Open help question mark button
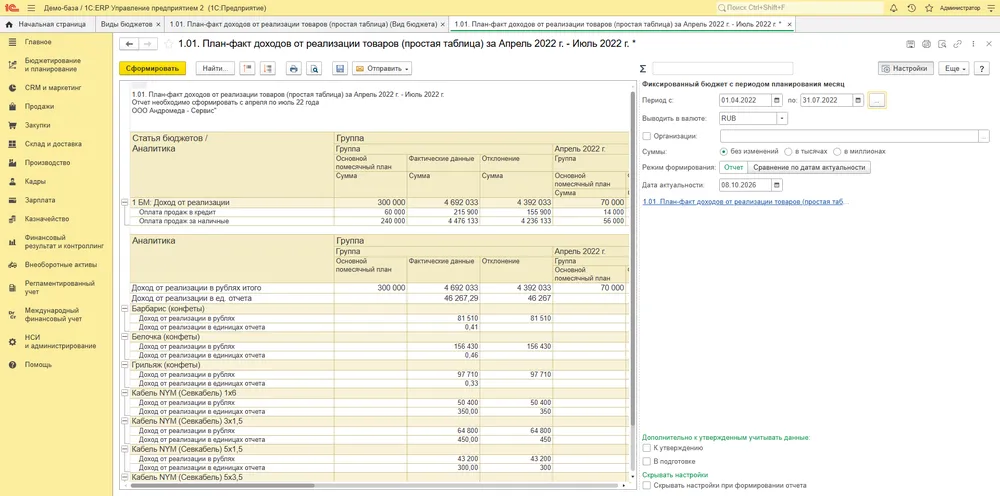 [982, 68]
